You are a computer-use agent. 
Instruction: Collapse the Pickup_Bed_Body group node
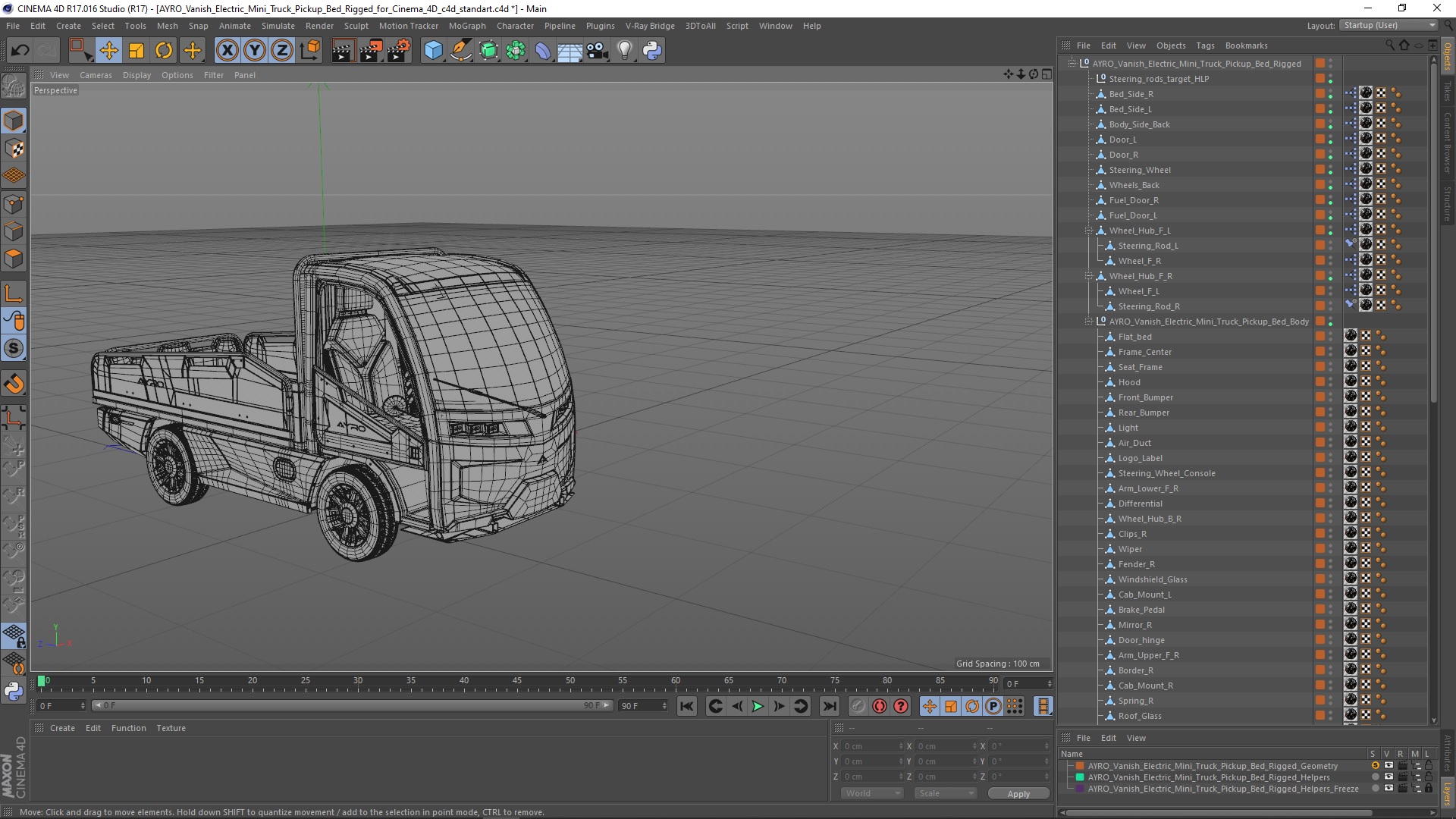click(x=1089, y=322)
